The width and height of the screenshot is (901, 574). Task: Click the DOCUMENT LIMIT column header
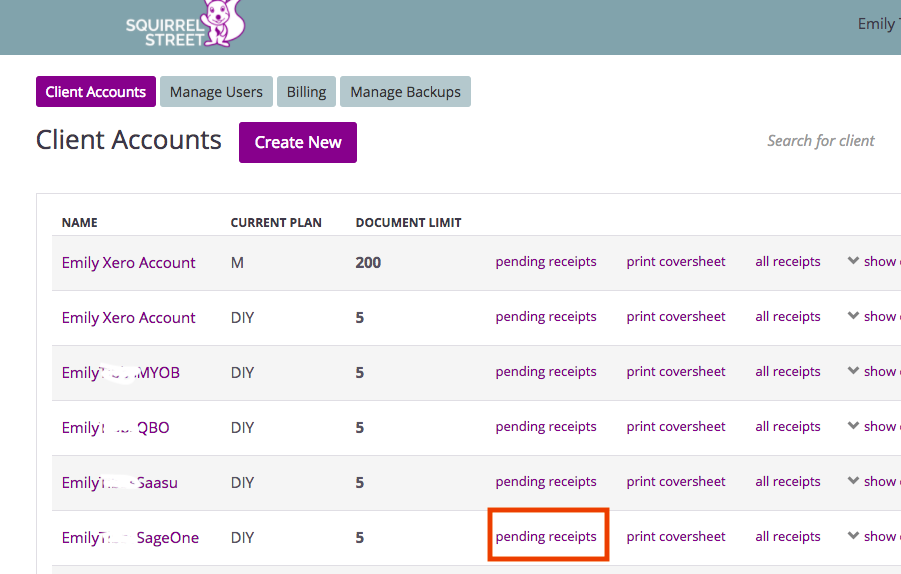coord(409,223)
